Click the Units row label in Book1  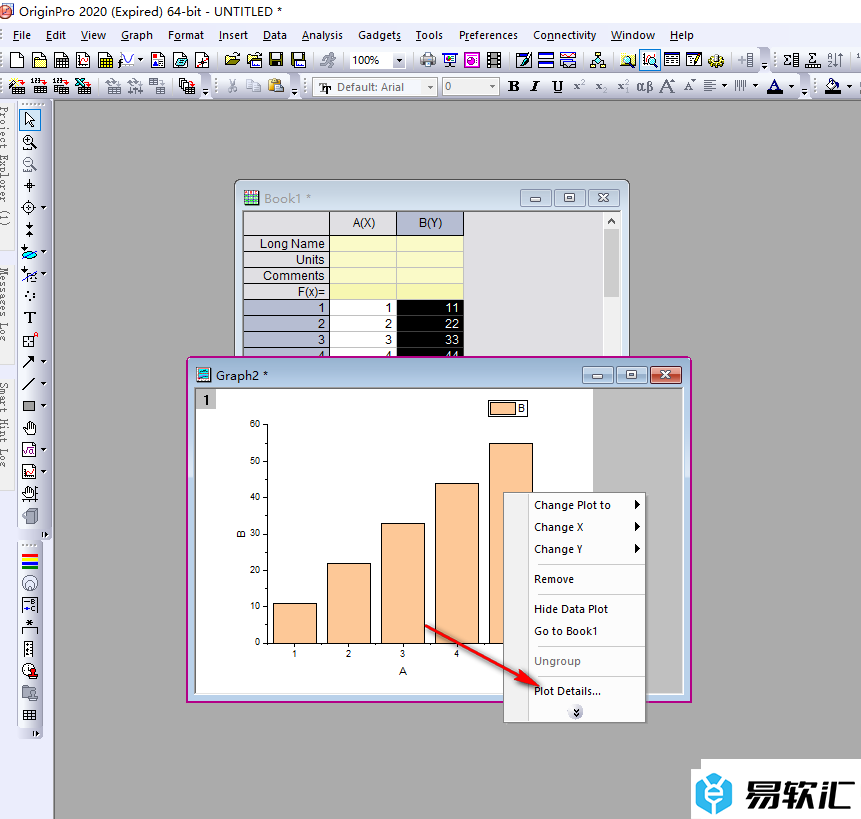tap(287, 259)
